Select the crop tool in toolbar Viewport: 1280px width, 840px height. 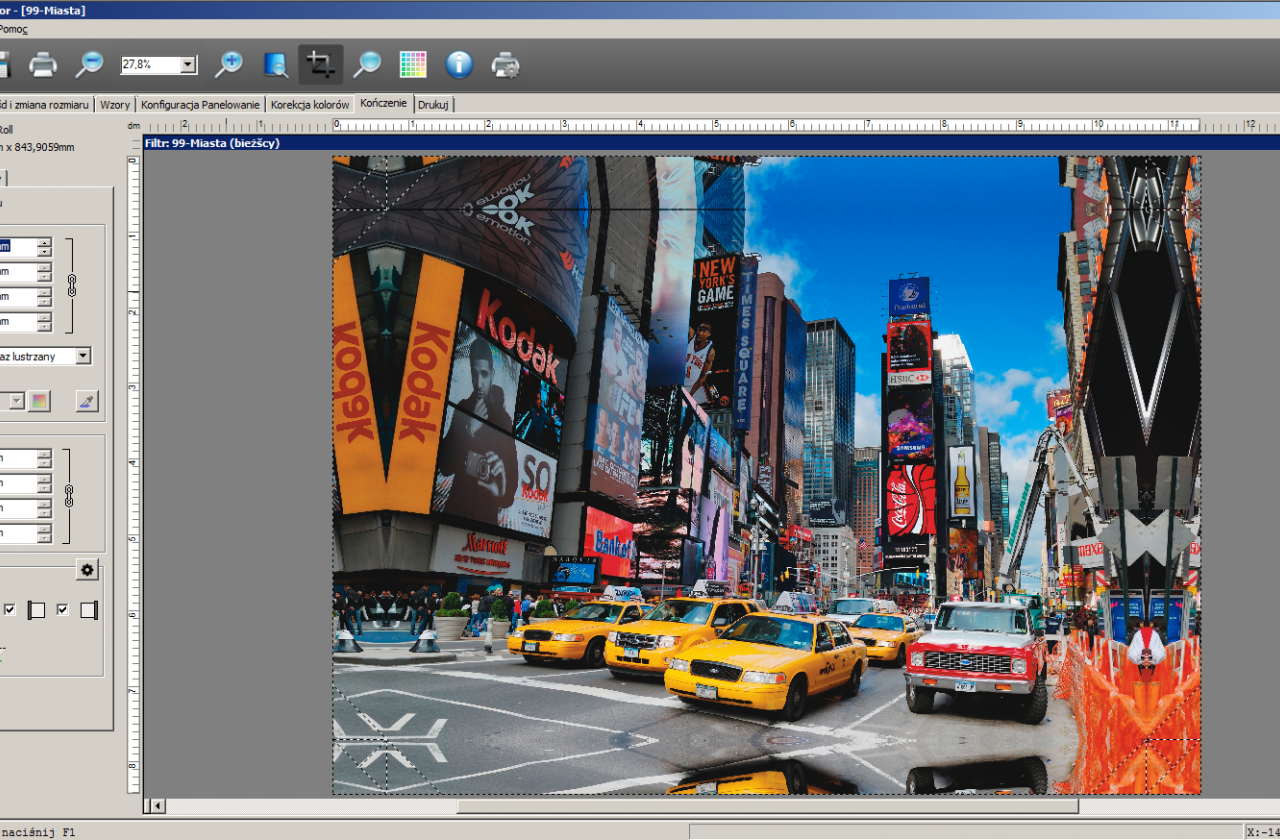coord(321,65)
